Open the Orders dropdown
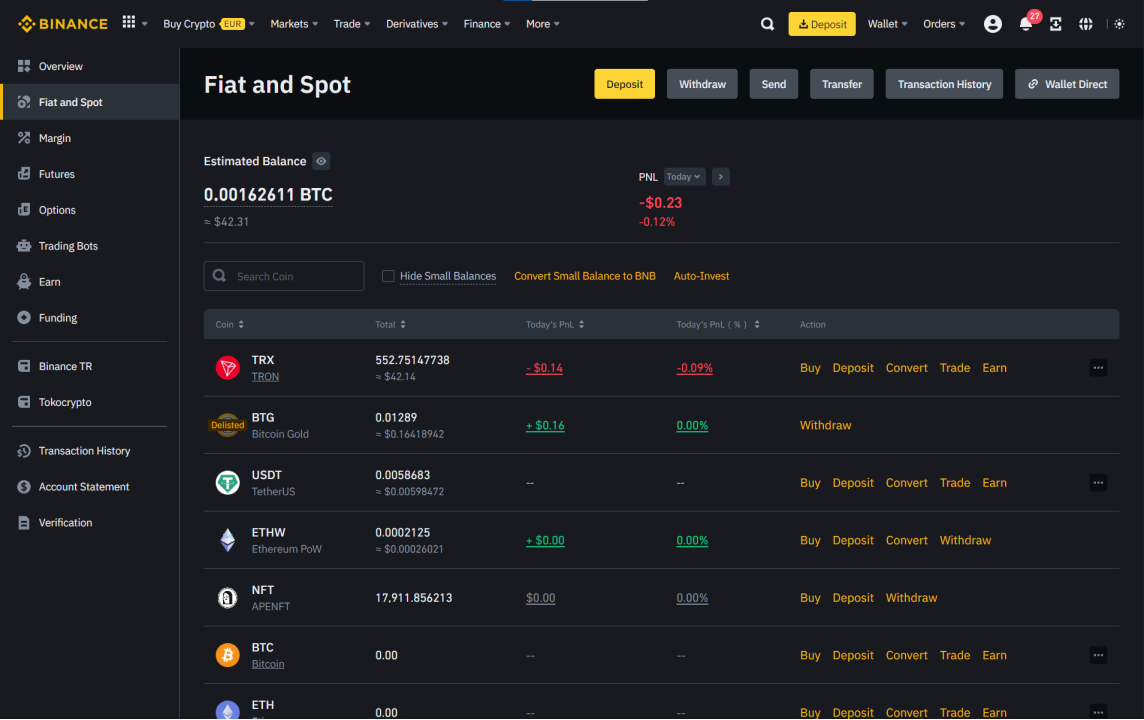Image resolution: width=1144 pixels, height=720 pixels. 944,24
